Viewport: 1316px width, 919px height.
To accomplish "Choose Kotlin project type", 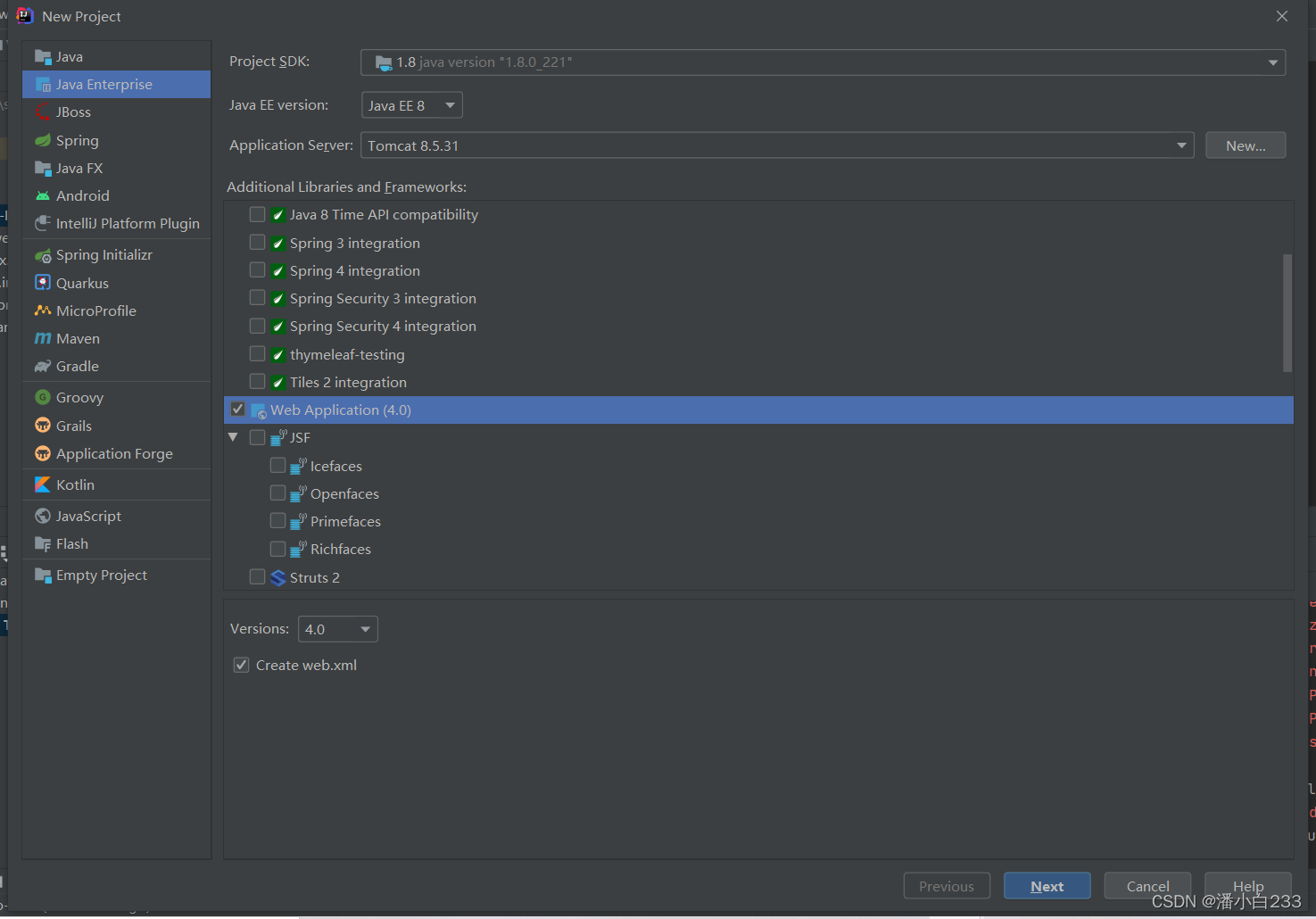I will point(117,484).
